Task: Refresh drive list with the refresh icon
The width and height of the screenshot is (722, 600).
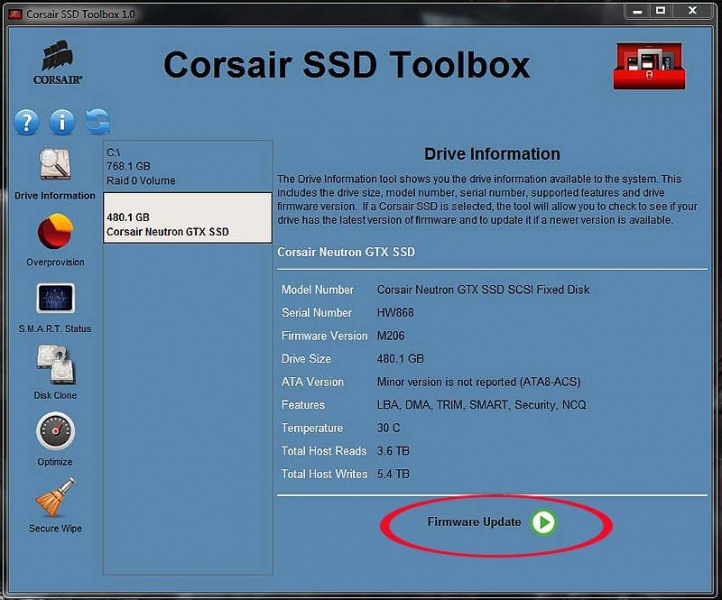Action: tap(98, 122)
